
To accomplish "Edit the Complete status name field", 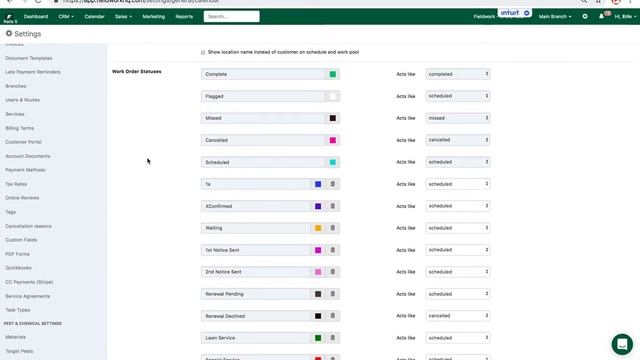I will [x=263, y=74].
